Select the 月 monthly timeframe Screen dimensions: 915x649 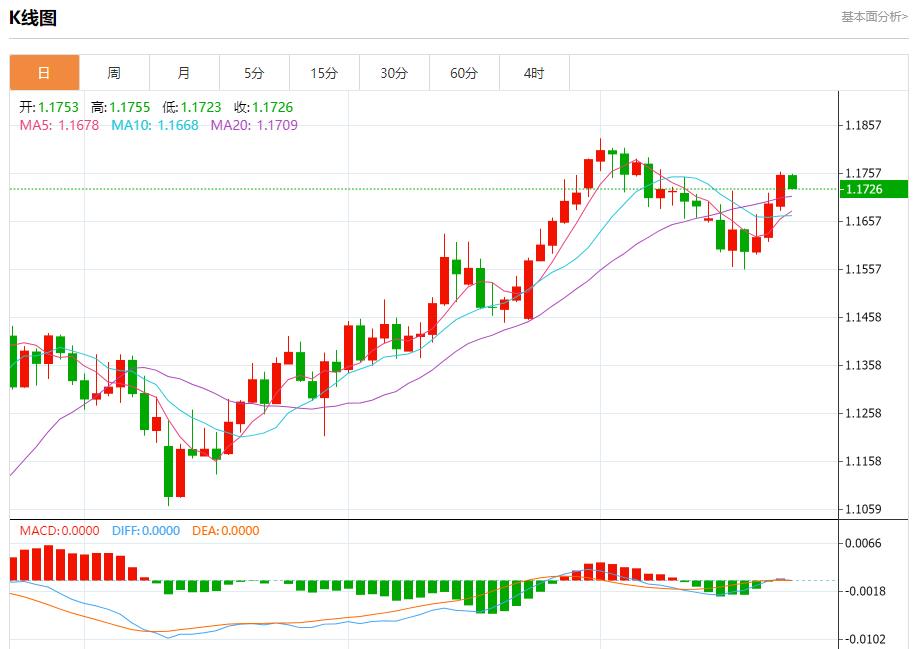[x=184, y=72]
